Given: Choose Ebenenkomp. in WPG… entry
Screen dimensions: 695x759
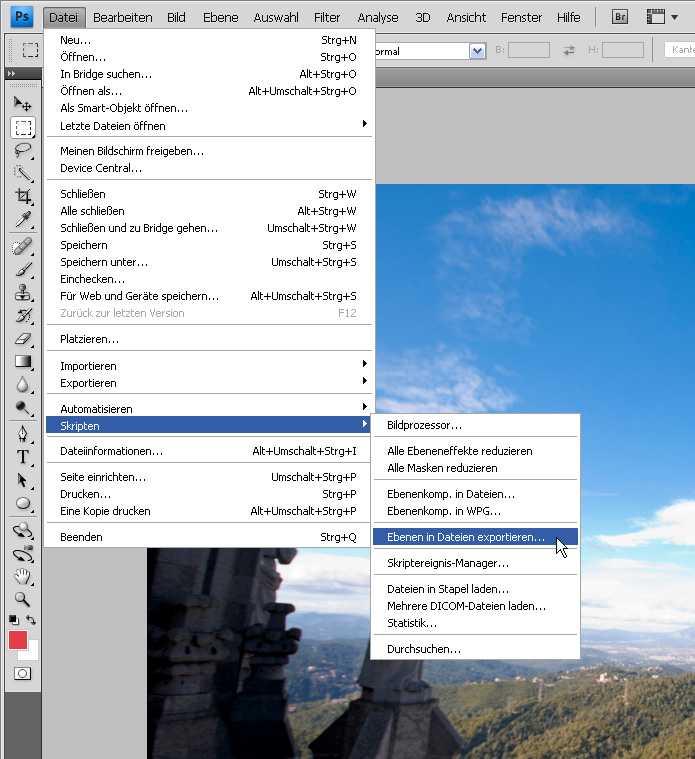Looking at the screenshot, I should (475, 511).
